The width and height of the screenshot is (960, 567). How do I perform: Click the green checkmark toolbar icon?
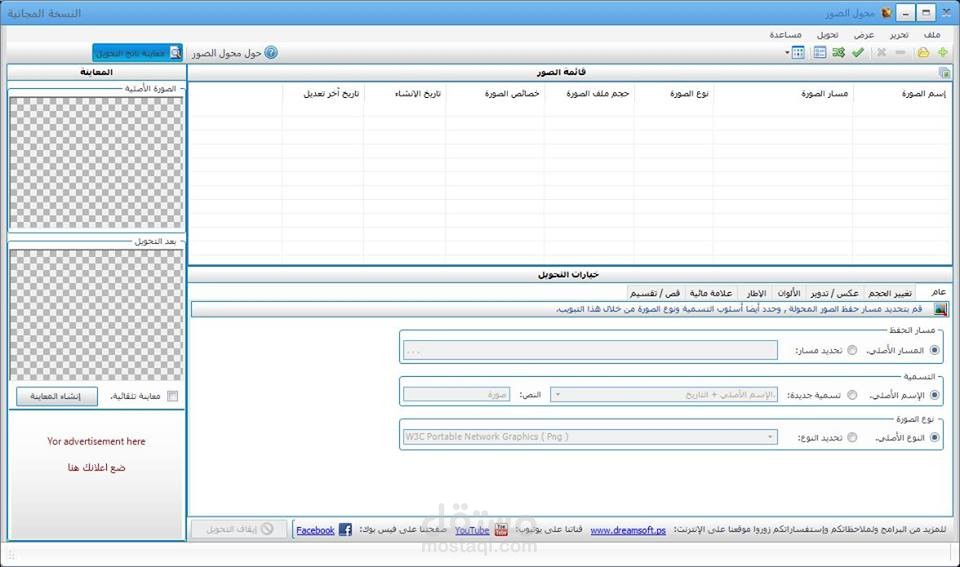point(858,53)
